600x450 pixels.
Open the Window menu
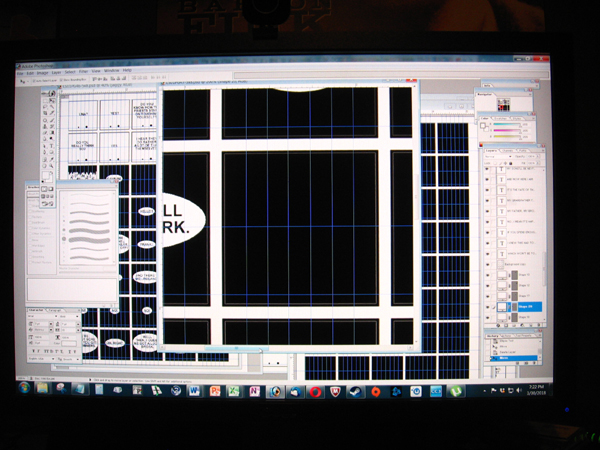tap(112, 71)
